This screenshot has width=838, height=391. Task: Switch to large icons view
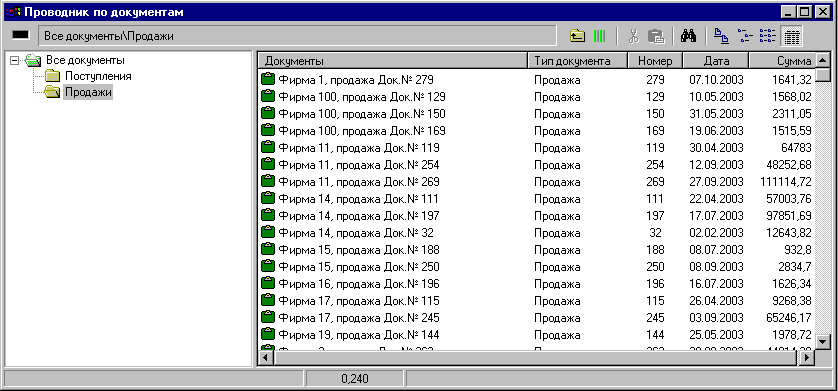721,36
